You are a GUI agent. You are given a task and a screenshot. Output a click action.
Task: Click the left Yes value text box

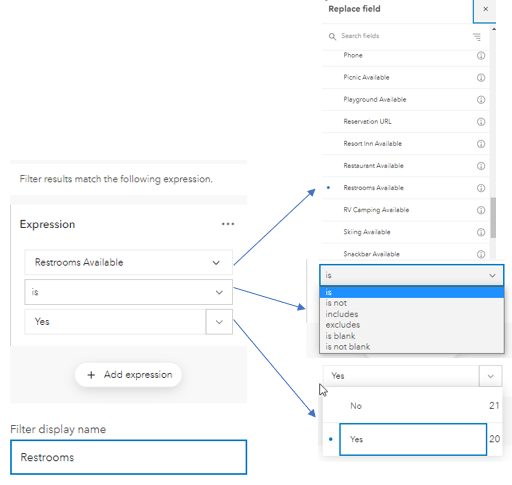pos(115,322)
